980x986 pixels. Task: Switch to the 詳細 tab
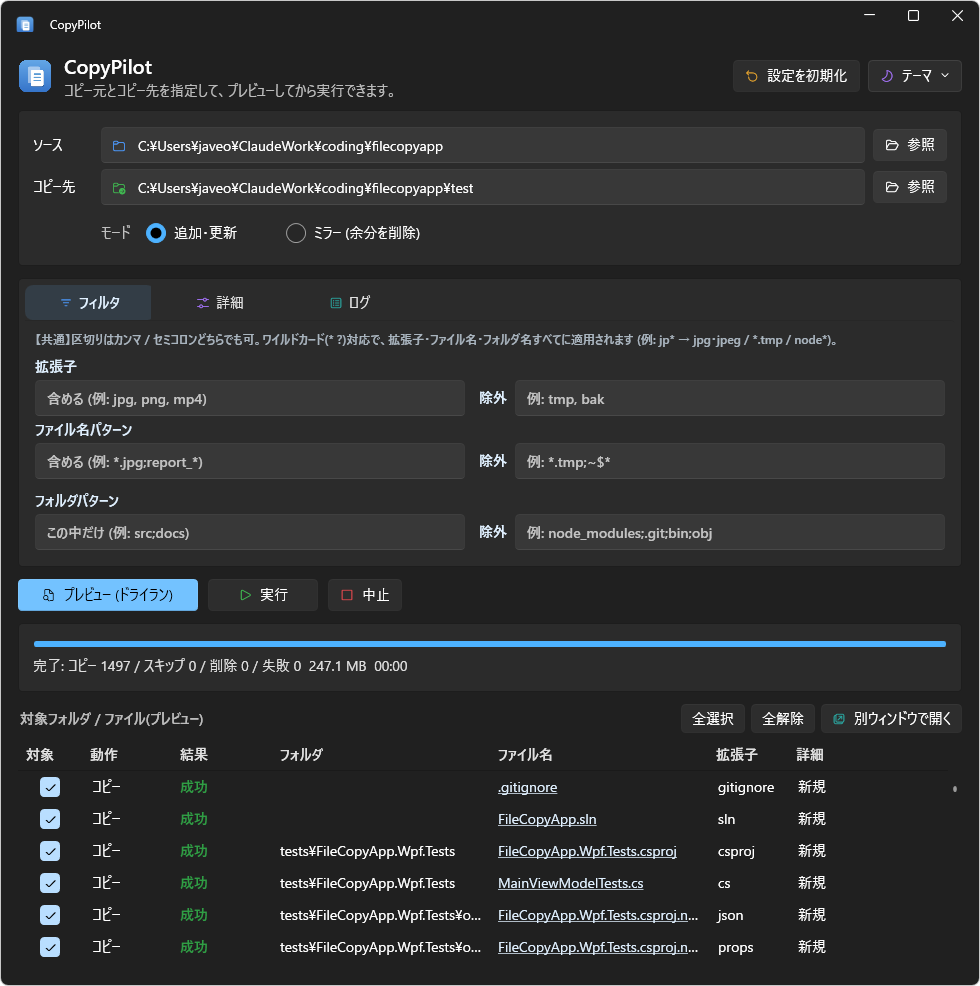pos(220,302)
